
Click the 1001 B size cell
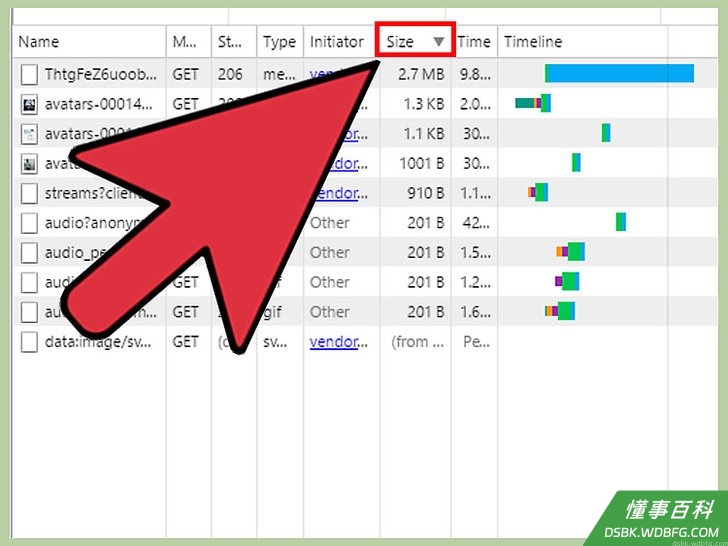[x=422, y=164]
